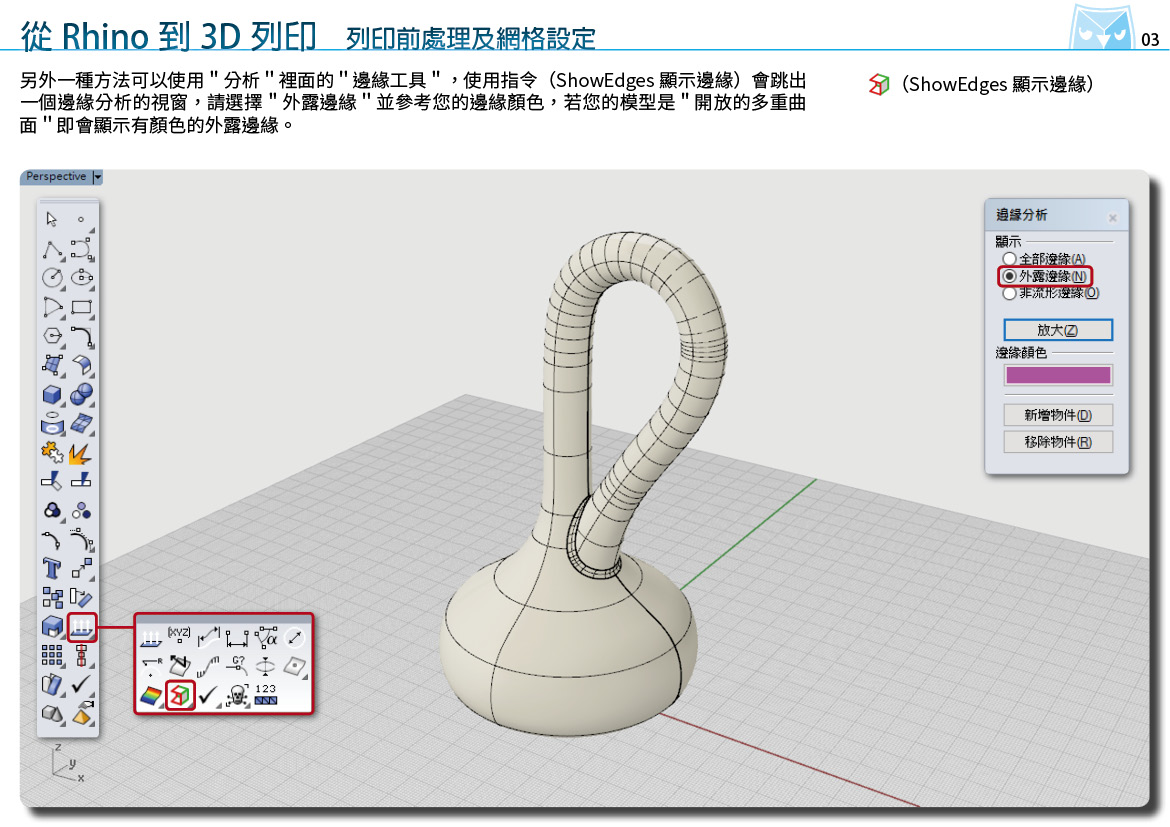Click the Check objects checkmark in sidebar
1170x827 pixels.
(x=81, y=684)
